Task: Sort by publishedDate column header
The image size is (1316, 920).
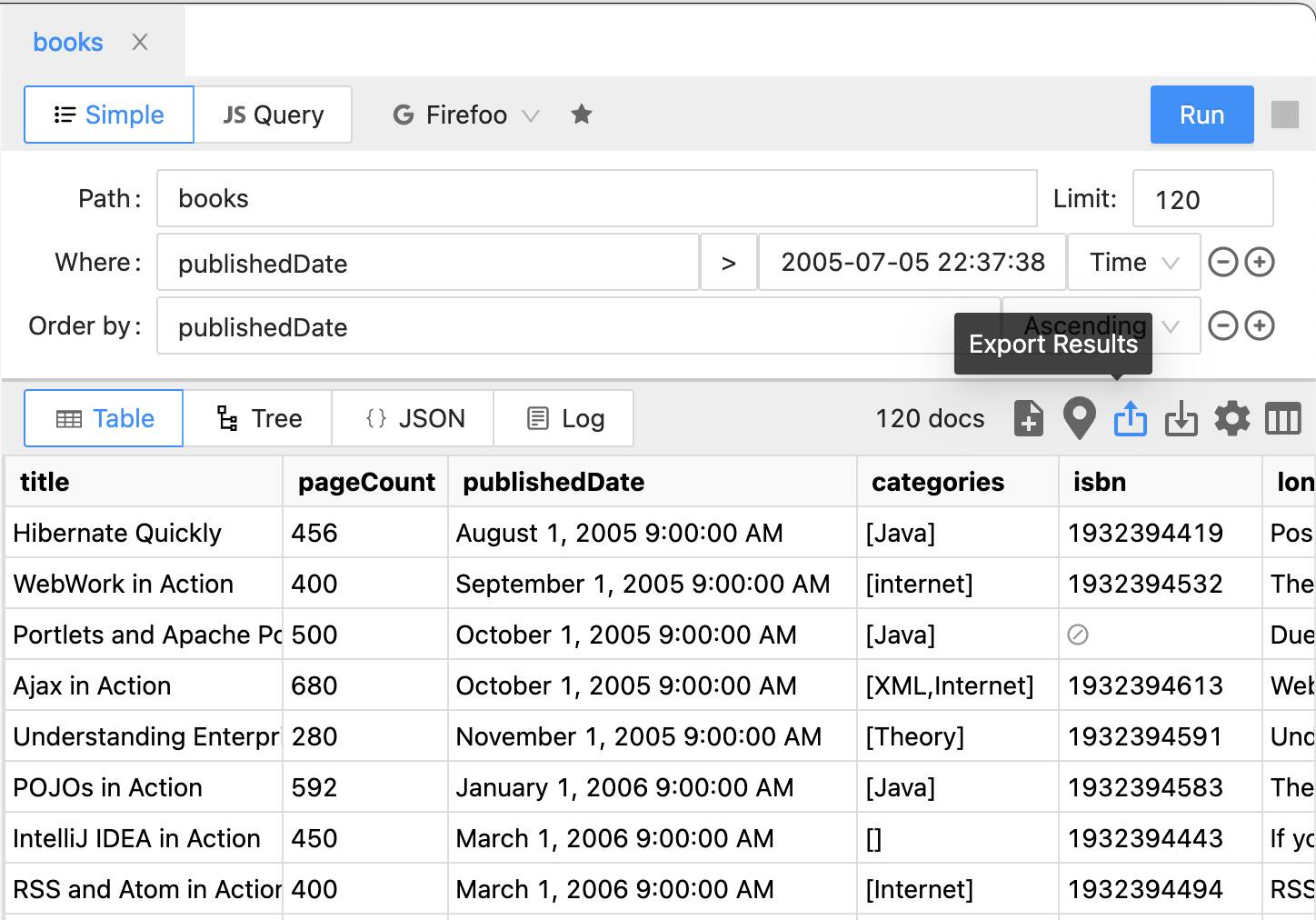Action: click(653, 482)
